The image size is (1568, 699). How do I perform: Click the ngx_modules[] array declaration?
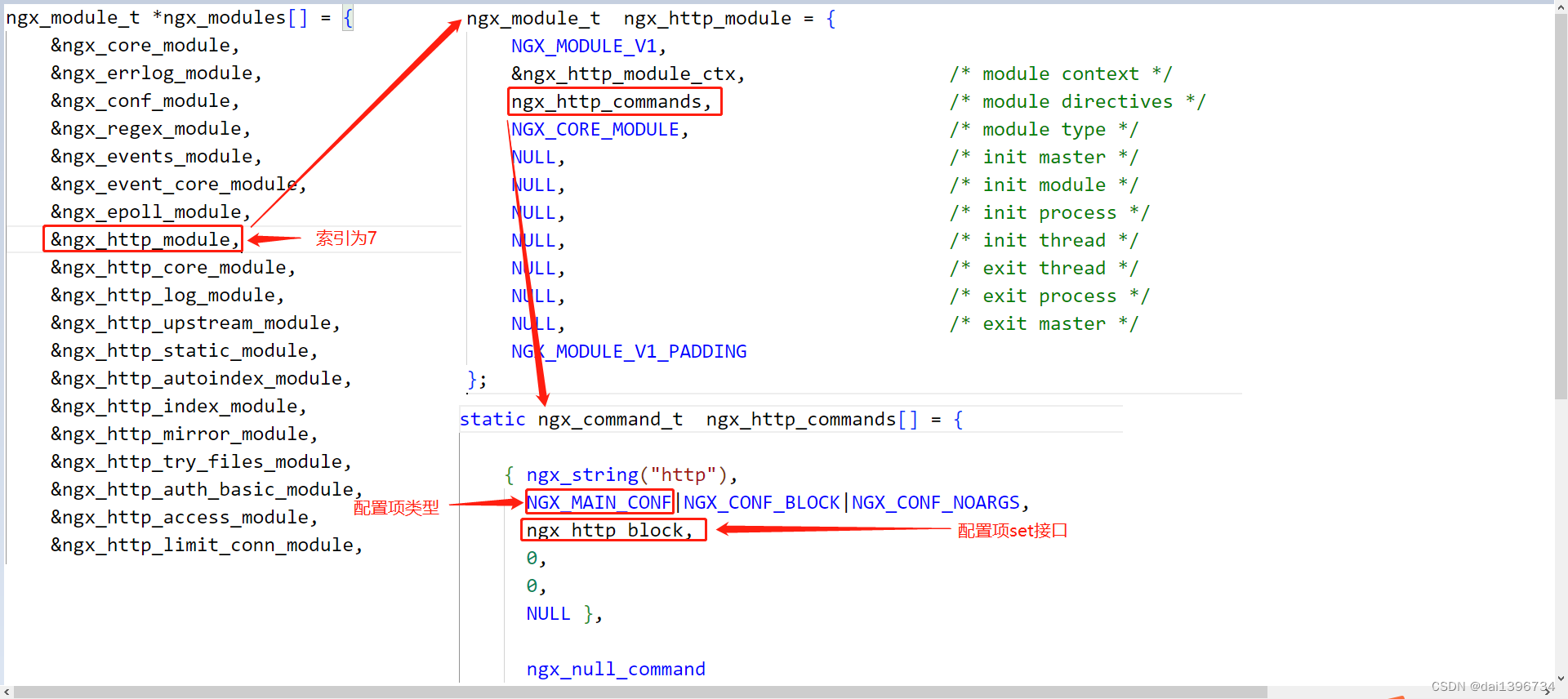pos(180,18)
